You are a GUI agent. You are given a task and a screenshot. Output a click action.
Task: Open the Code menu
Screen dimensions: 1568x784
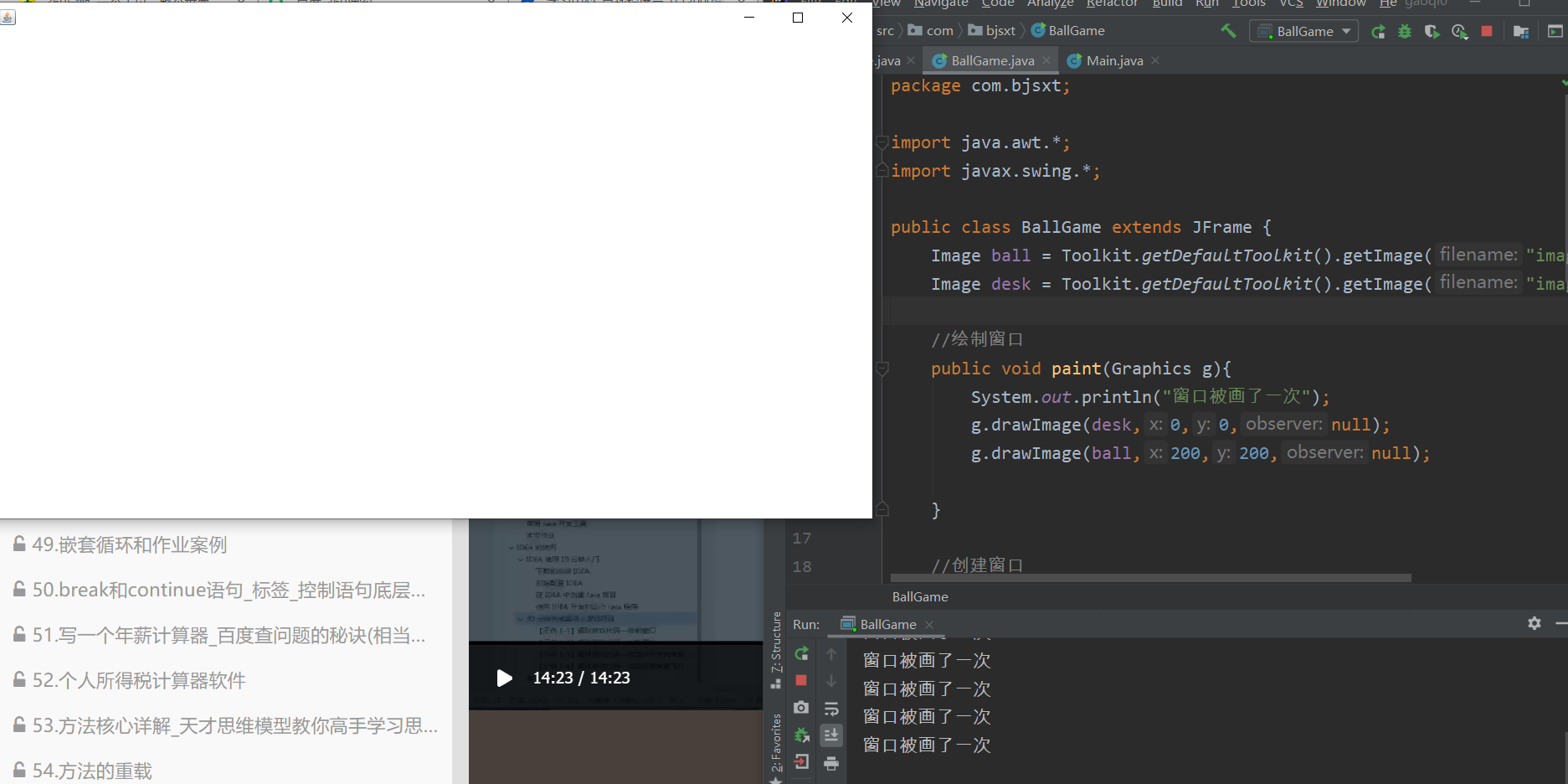(x=998, y=3)
